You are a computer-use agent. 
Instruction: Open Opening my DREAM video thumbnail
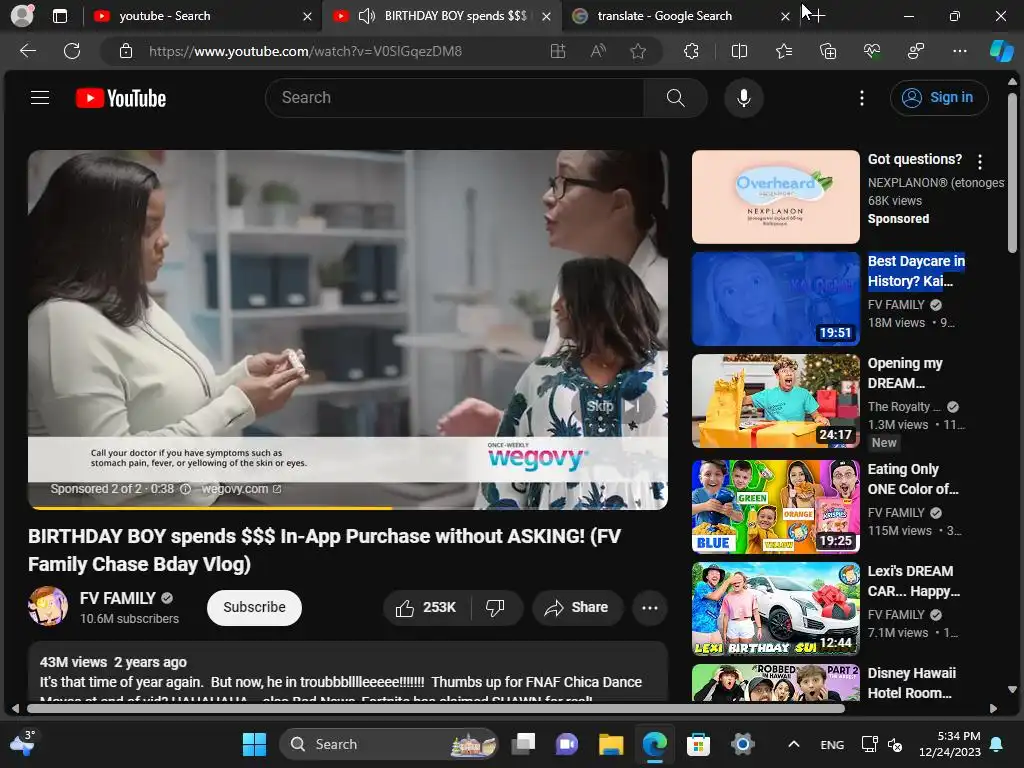[x=775, y=401]
